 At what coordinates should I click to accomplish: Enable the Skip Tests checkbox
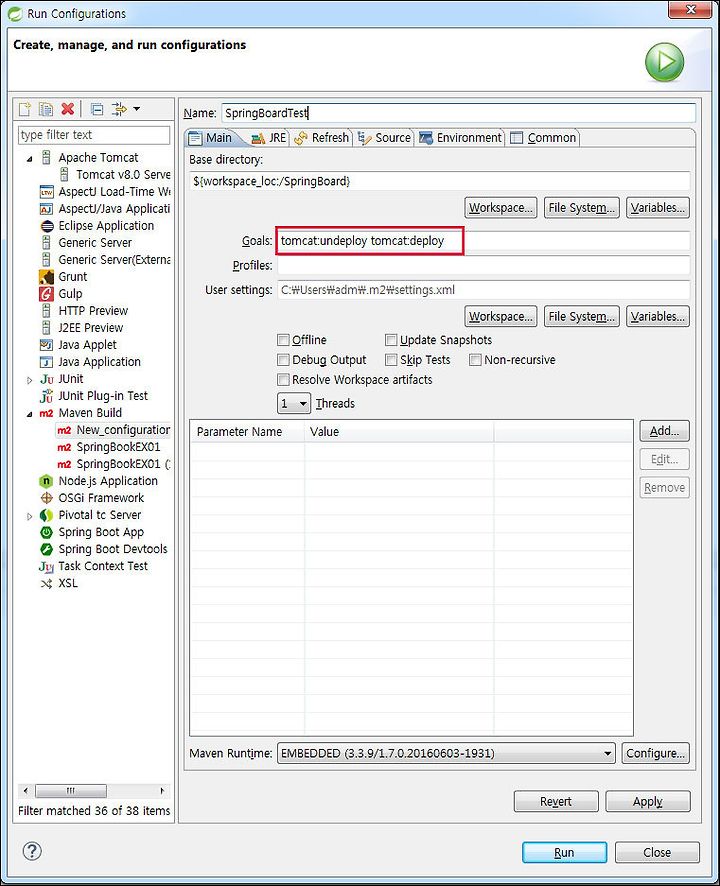(x=391, y=360)
